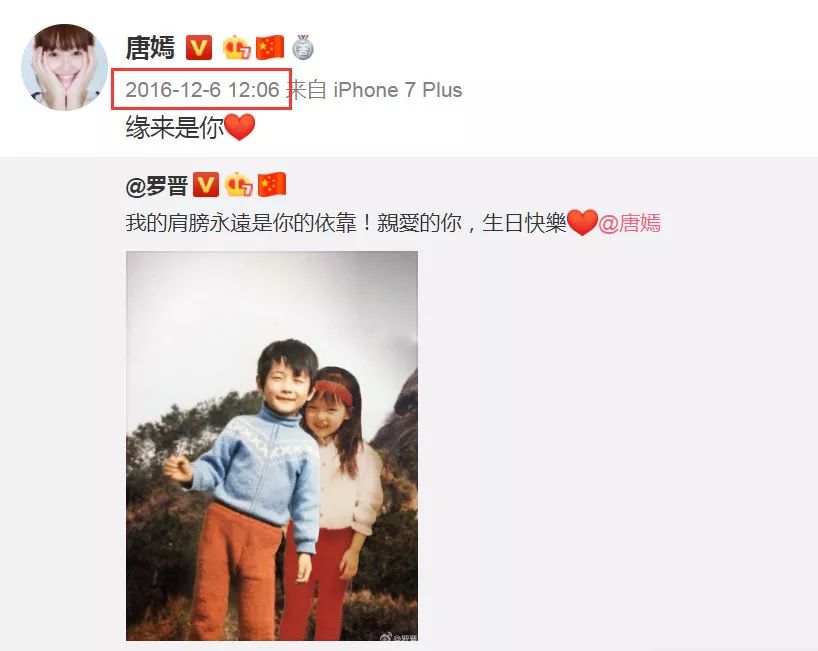The width and height of the screenshot is (818, 651).
Task: Click the reposted birthday message text
Action: [346, 223]
